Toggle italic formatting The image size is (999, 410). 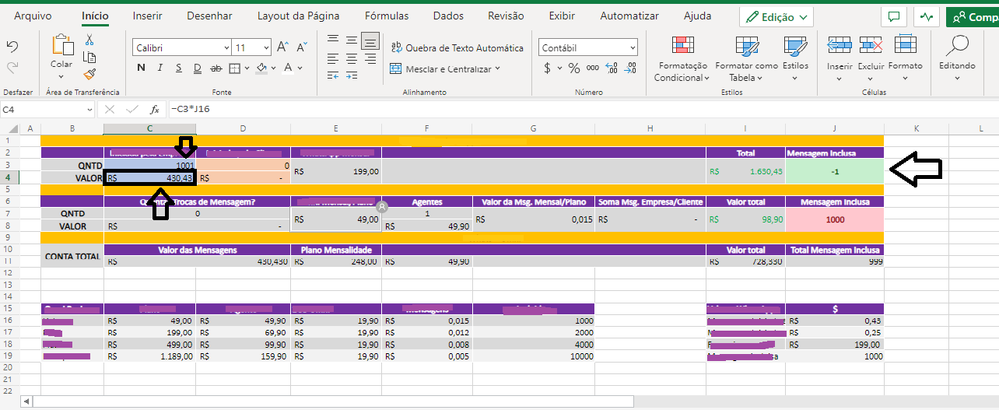(x=160, y=67)
